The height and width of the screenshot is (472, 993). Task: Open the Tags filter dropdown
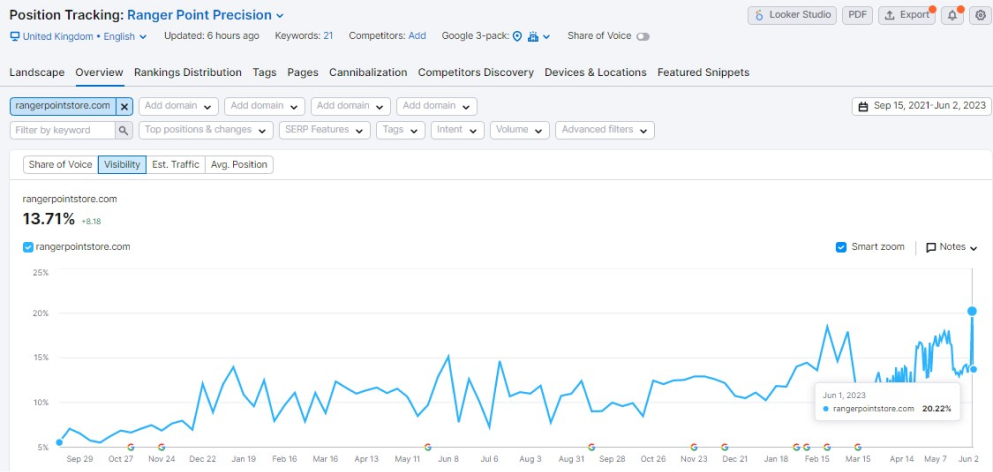coord(400,130)
